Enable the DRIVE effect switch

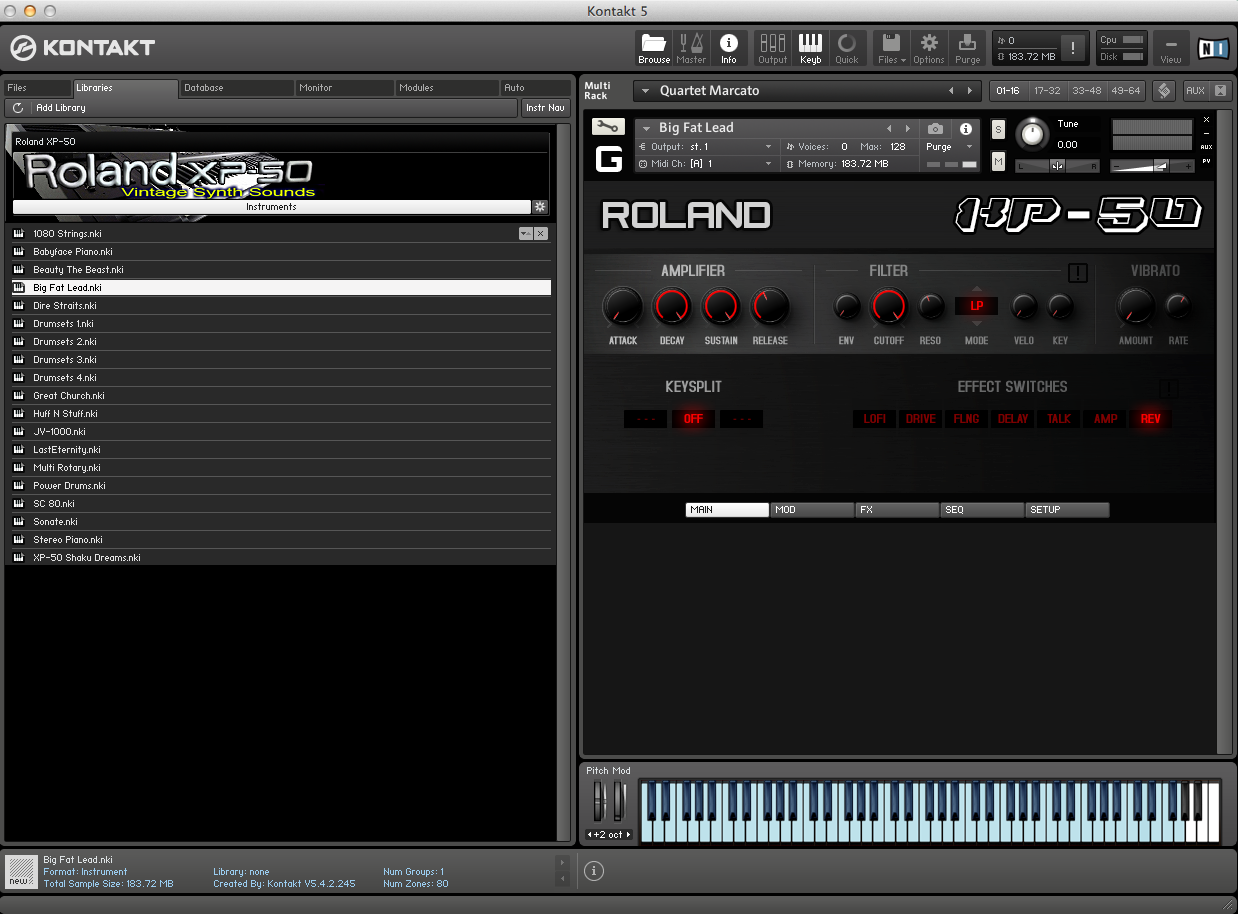(x=921, y=419)
